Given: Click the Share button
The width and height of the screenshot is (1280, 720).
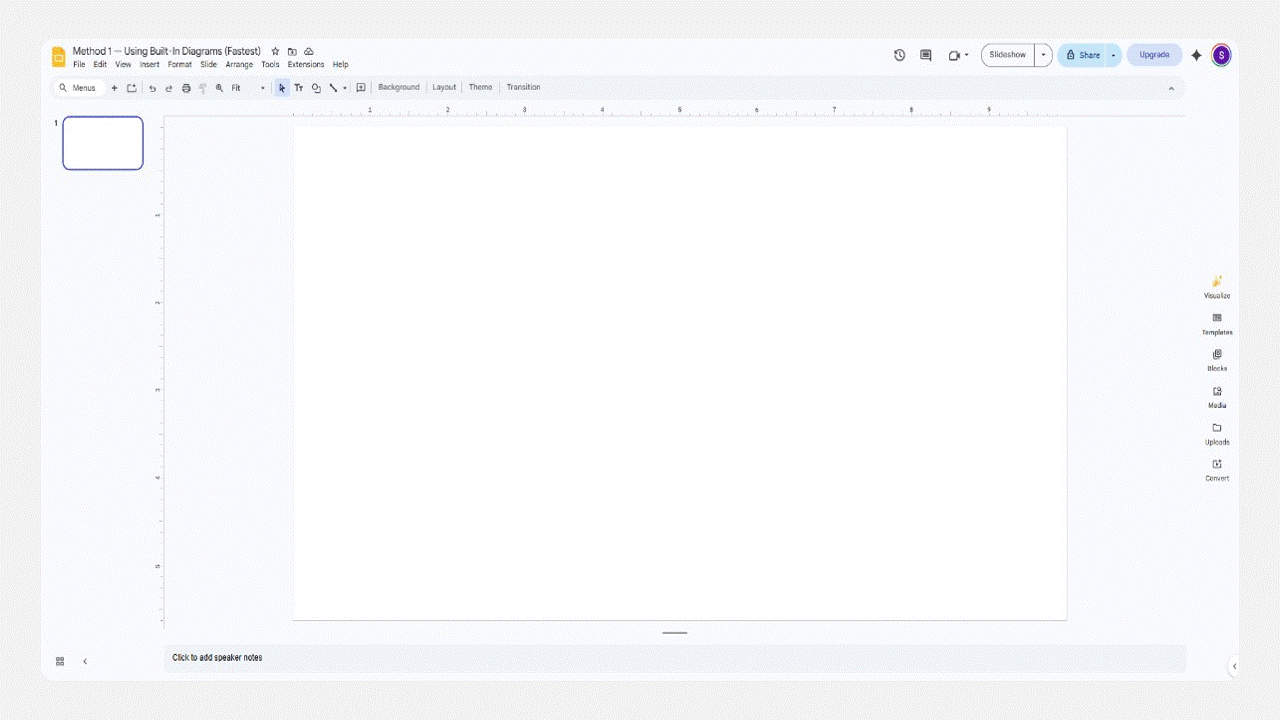Looking at the screenshot, I should point(1082,55).
